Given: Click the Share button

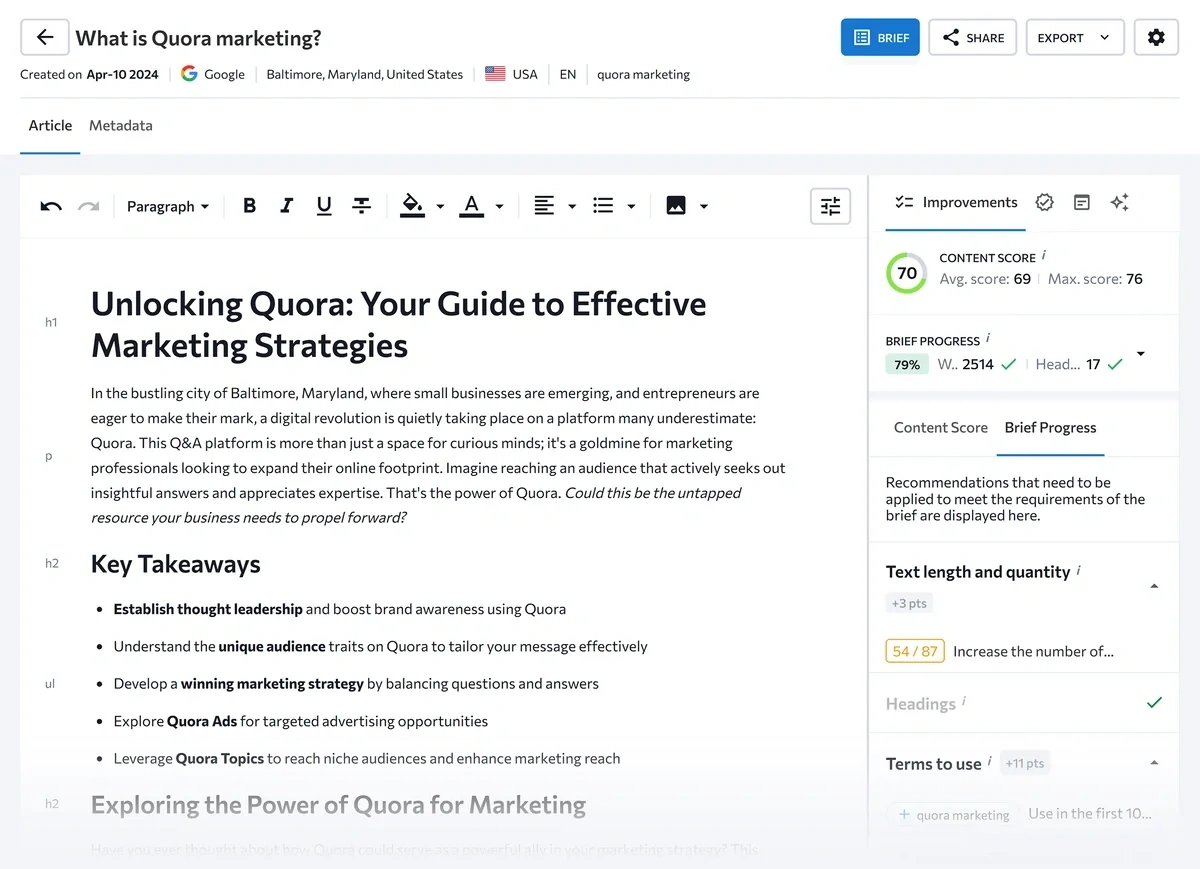Looking at the screenshot, I should (x=973, y=38).
